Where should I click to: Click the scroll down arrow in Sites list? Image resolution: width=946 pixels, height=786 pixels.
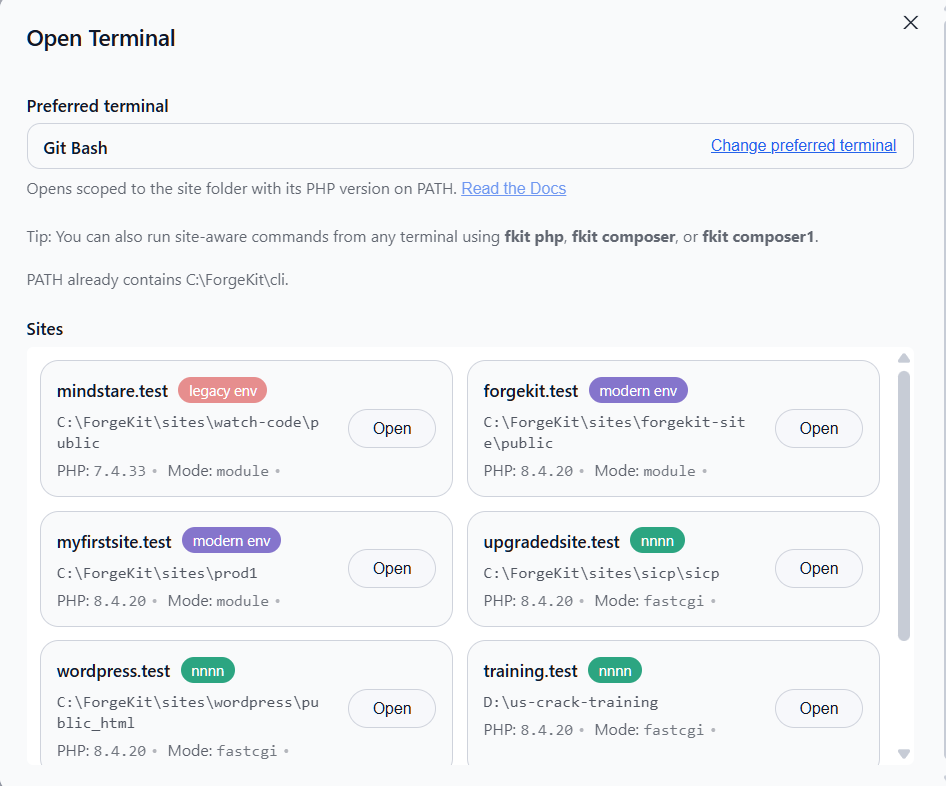click(904, 753)
